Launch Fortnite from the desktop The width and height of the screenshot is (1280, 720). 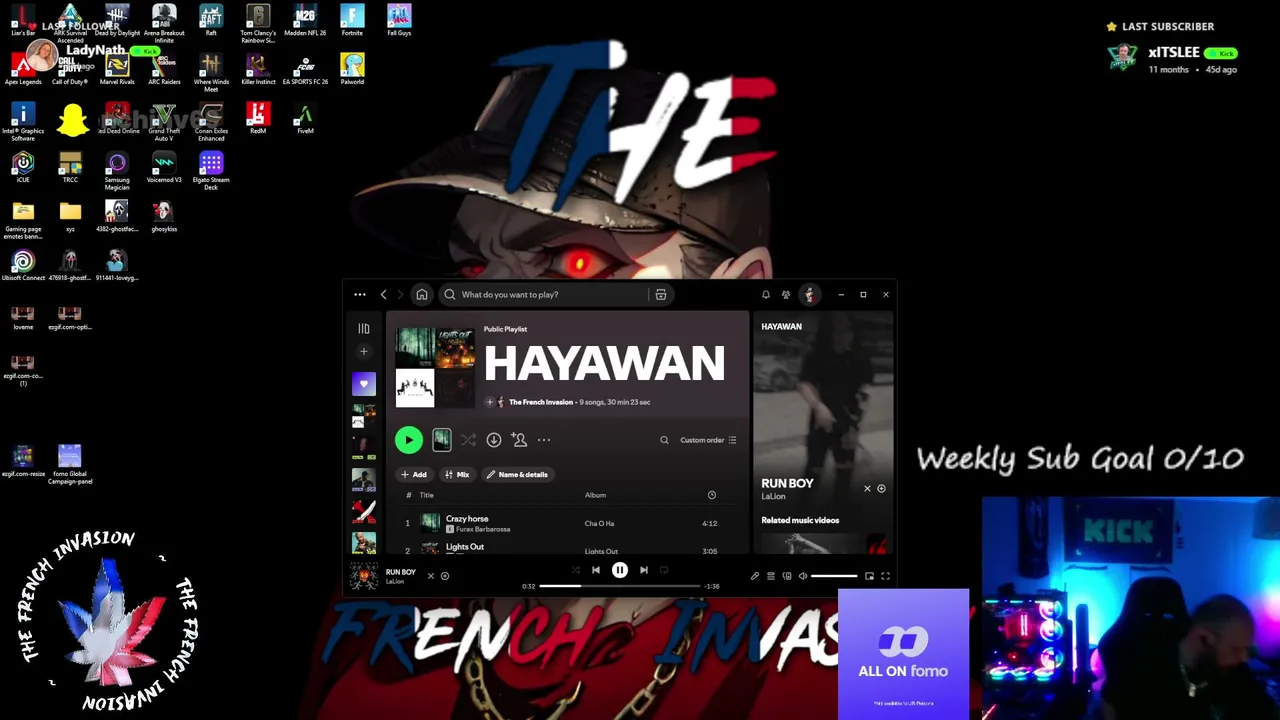pos(352,20)
